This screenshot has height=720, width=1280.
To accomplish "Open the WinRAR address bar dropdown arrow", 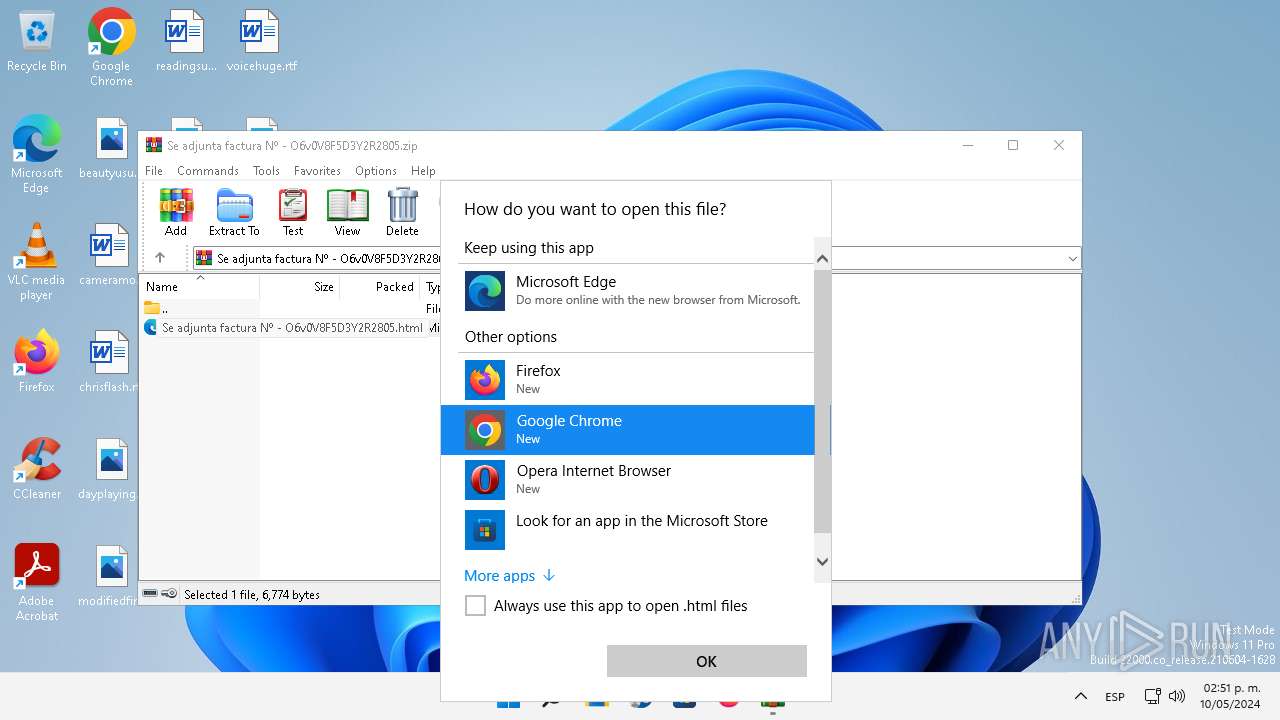I will point(1072,258).
